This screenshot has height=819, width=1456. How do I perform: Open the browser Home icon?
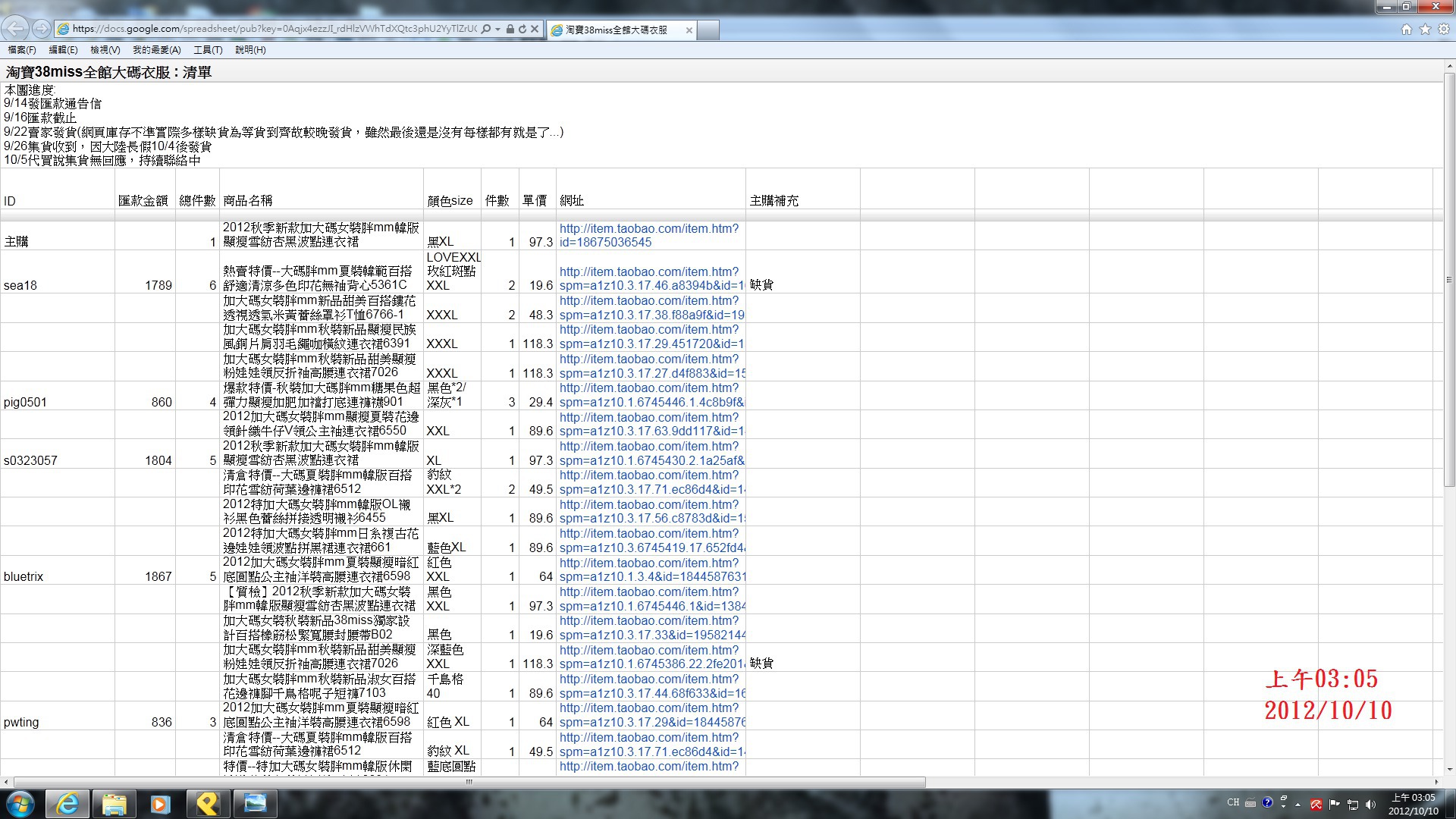[x=1407, y=30]
